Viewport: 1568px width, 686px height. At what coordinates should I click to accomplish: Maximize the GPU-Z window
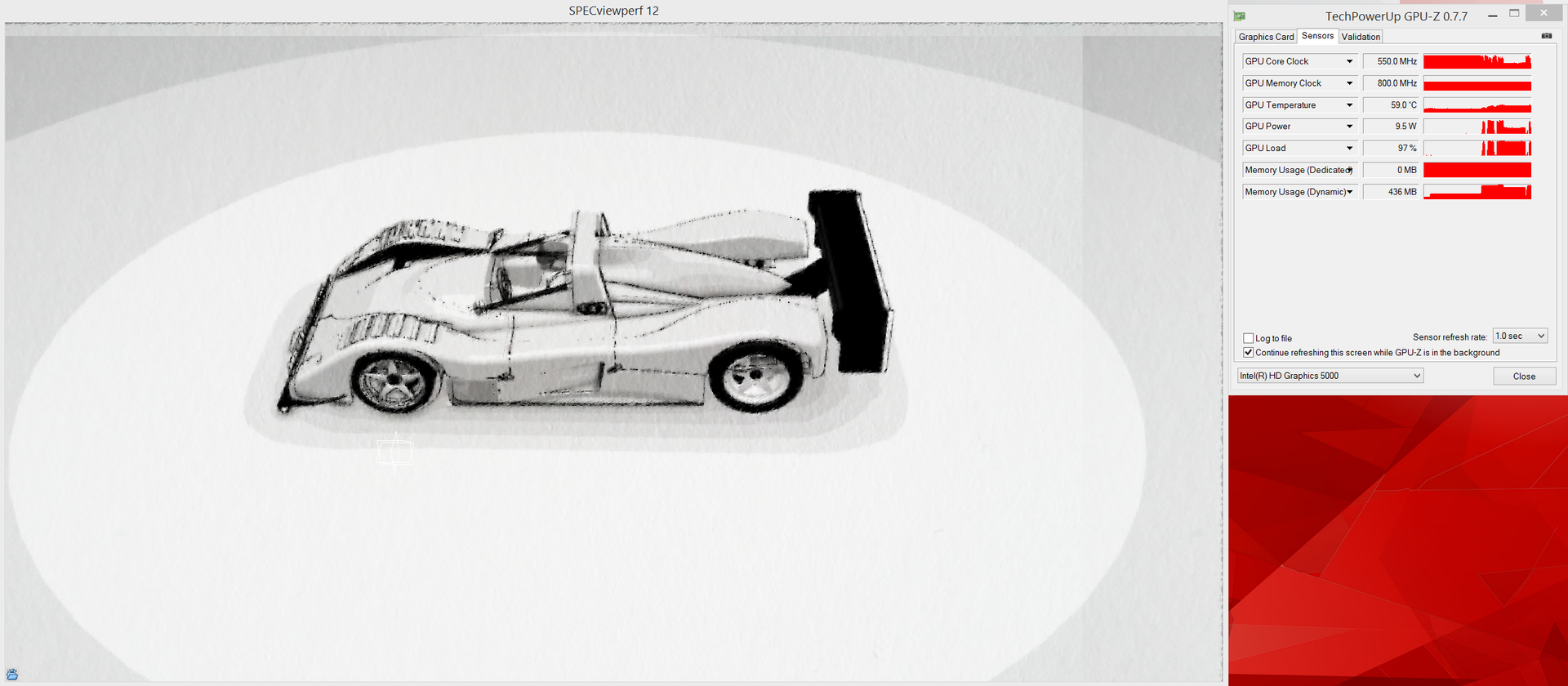click(x=1514, y=14)
